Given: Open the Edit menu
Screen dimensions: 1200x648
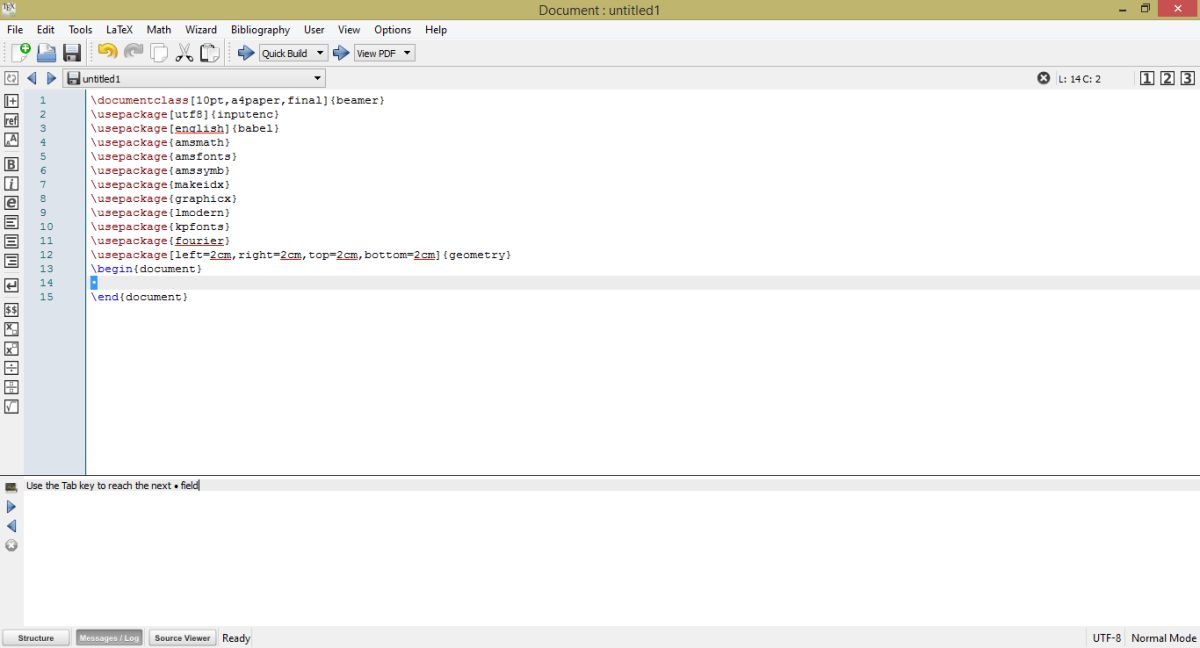Looking at the screenshot, I should (46, 30).
